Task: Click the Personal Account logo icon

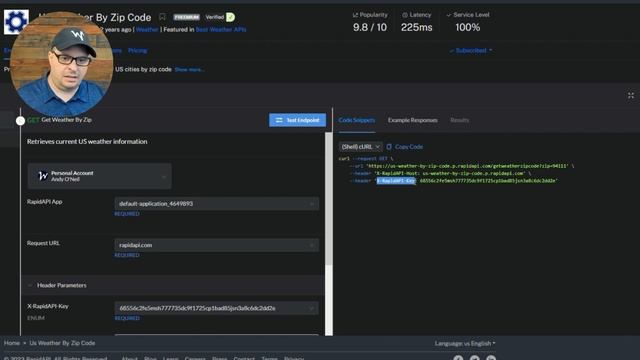Action: 43,176
